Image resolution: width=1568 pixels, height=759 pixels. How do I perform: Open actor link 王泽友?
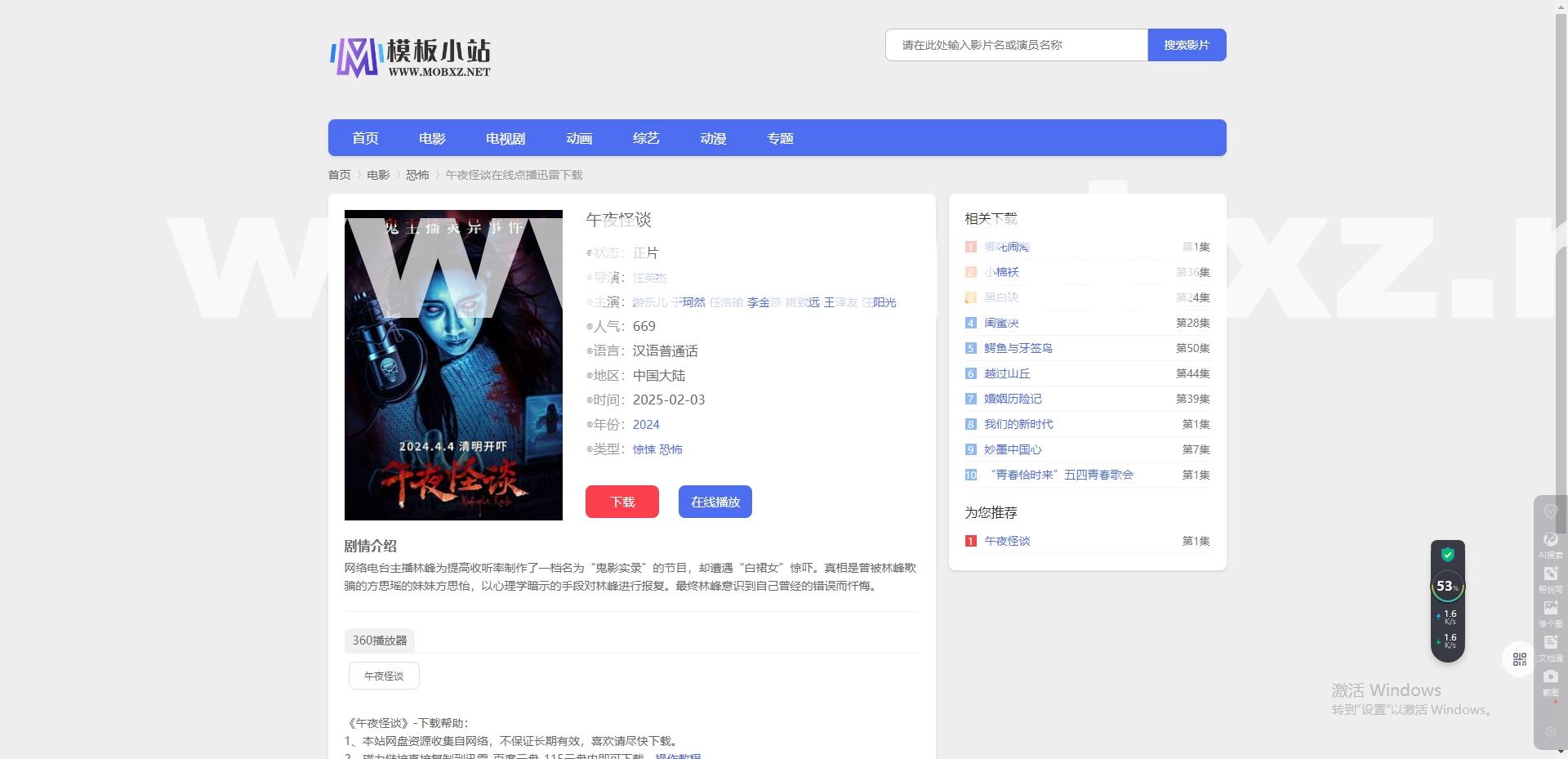tap(841, 302)
